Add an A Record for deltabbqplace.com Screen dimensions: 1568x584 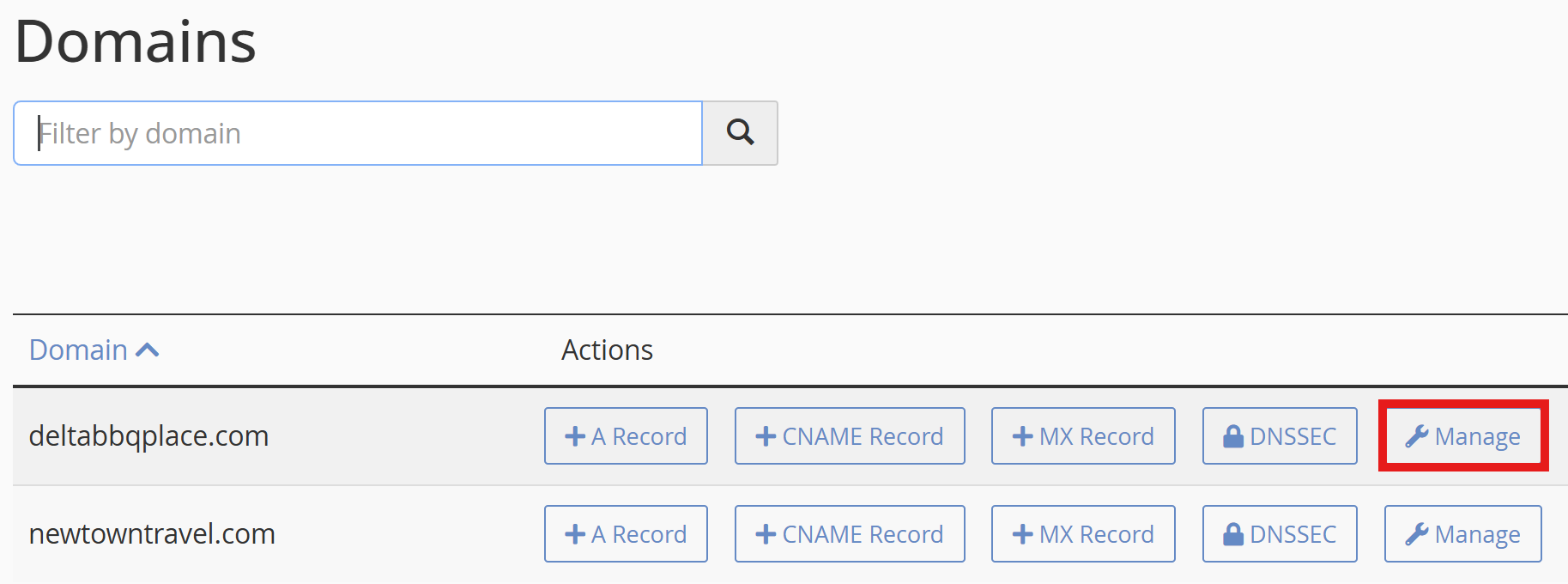(x=626, y=436)
